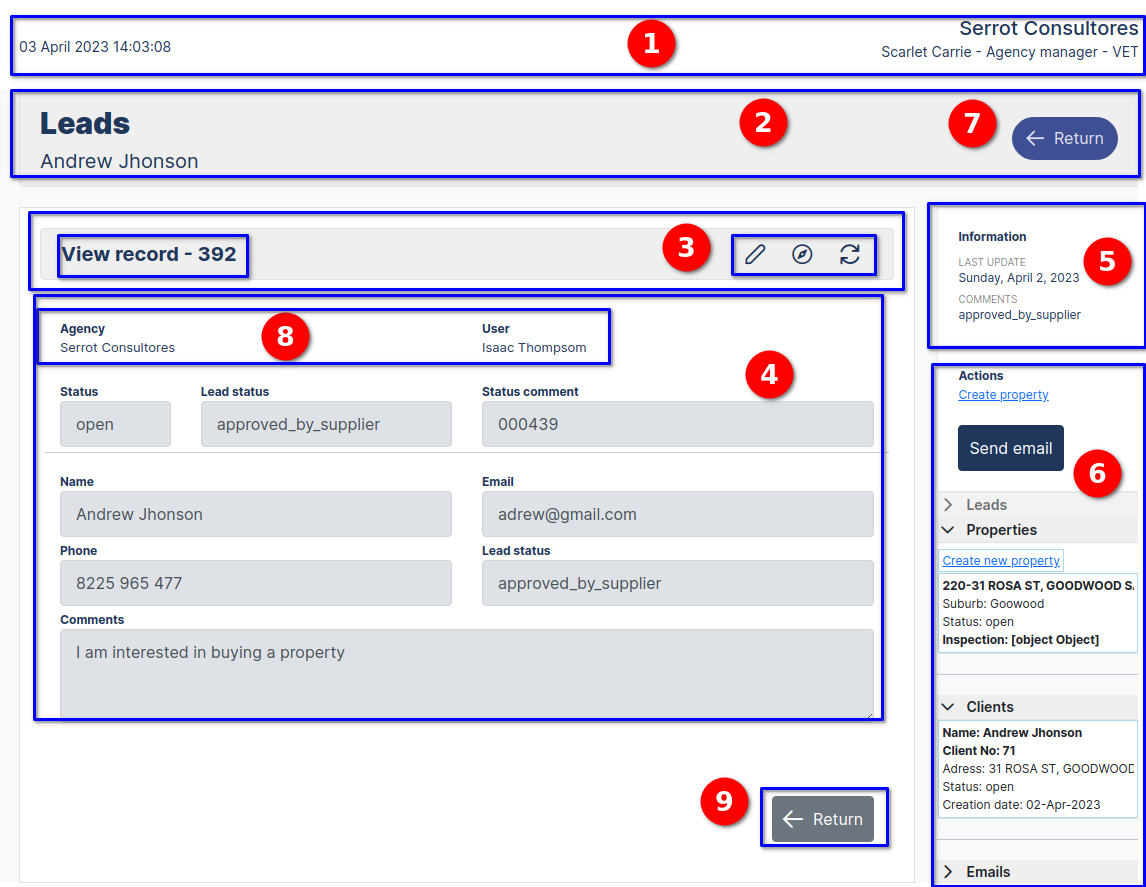Screen dimensions: 1146x887
Task: Open the Create property link
Action: click(x=1003, y=394)
